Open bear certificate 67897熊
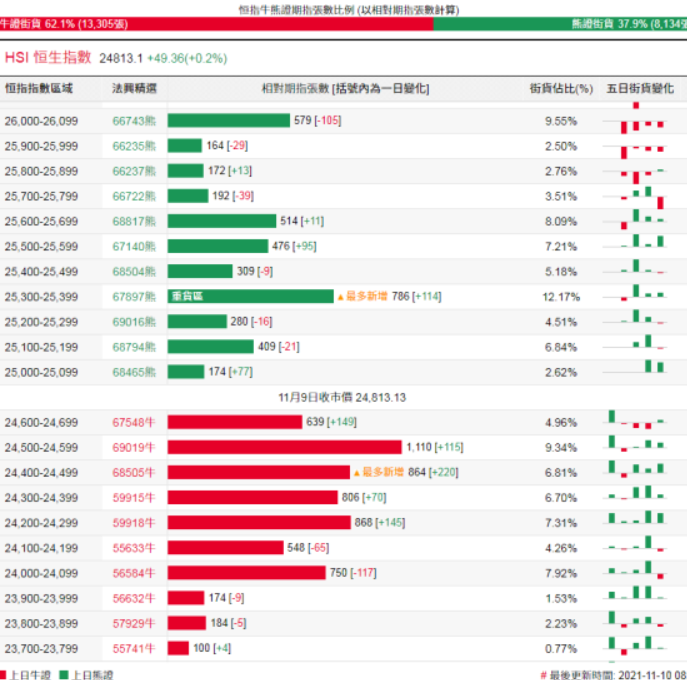The width and height of the screenshot is (687, 680). [134, 297]
